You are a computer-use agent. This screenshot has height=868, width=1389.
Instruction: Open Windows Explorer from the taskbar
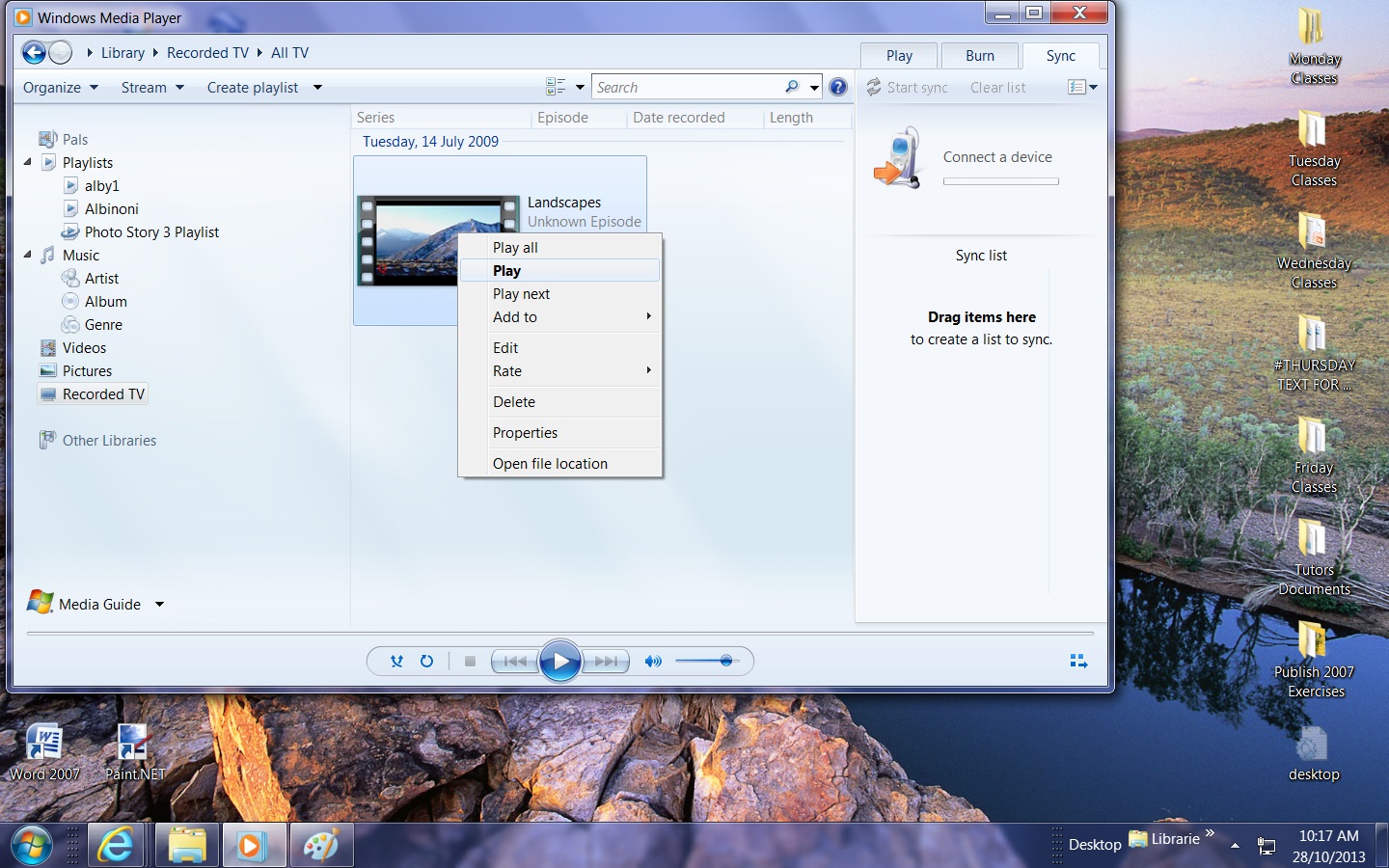click(x=187, y=846)
